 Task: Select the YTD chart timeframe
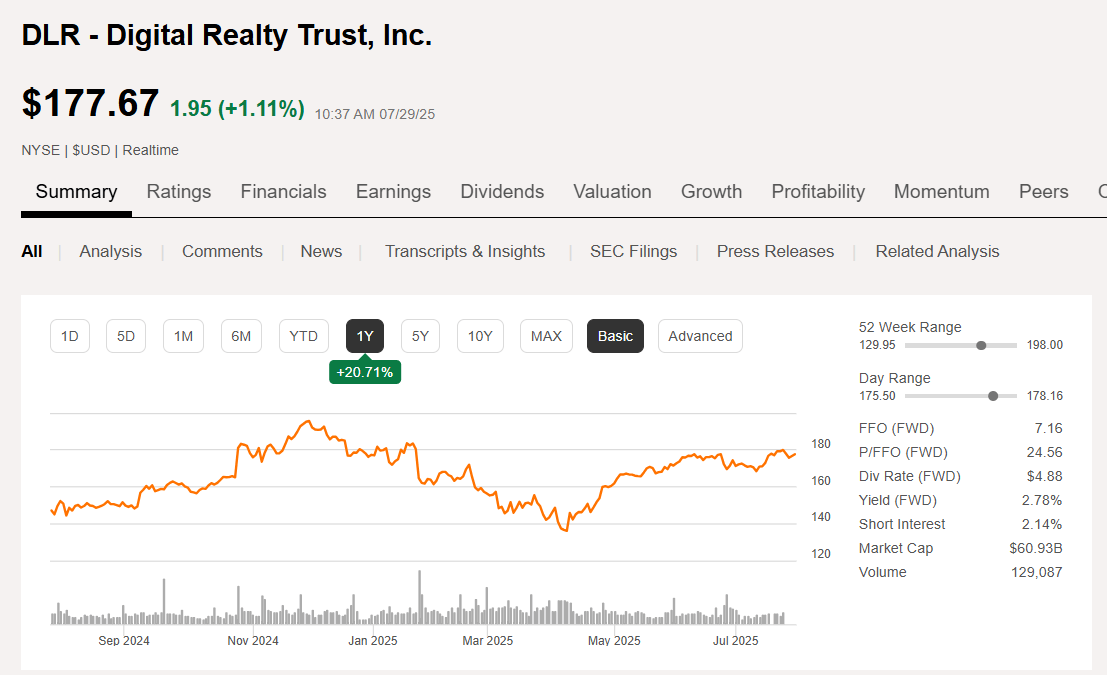(303, 336)
